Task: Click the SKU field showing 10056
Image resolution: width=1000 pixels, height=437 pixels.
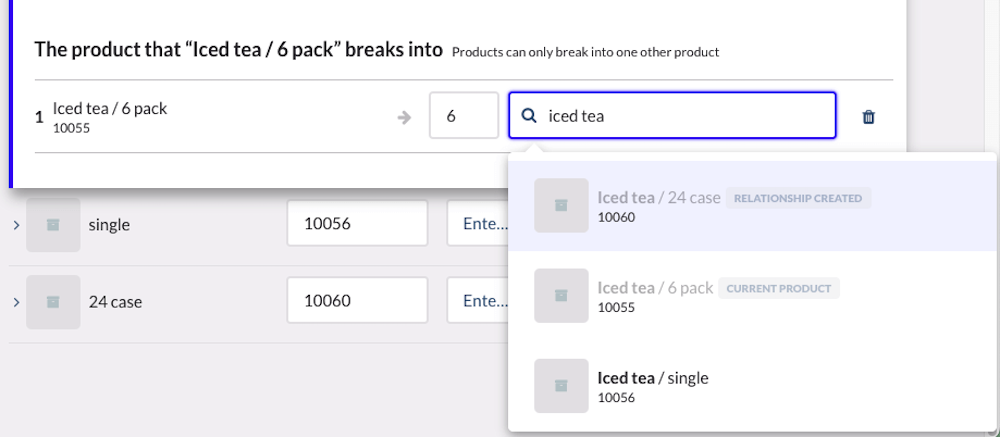Action: pyautogui.click(x=357, y=224)
